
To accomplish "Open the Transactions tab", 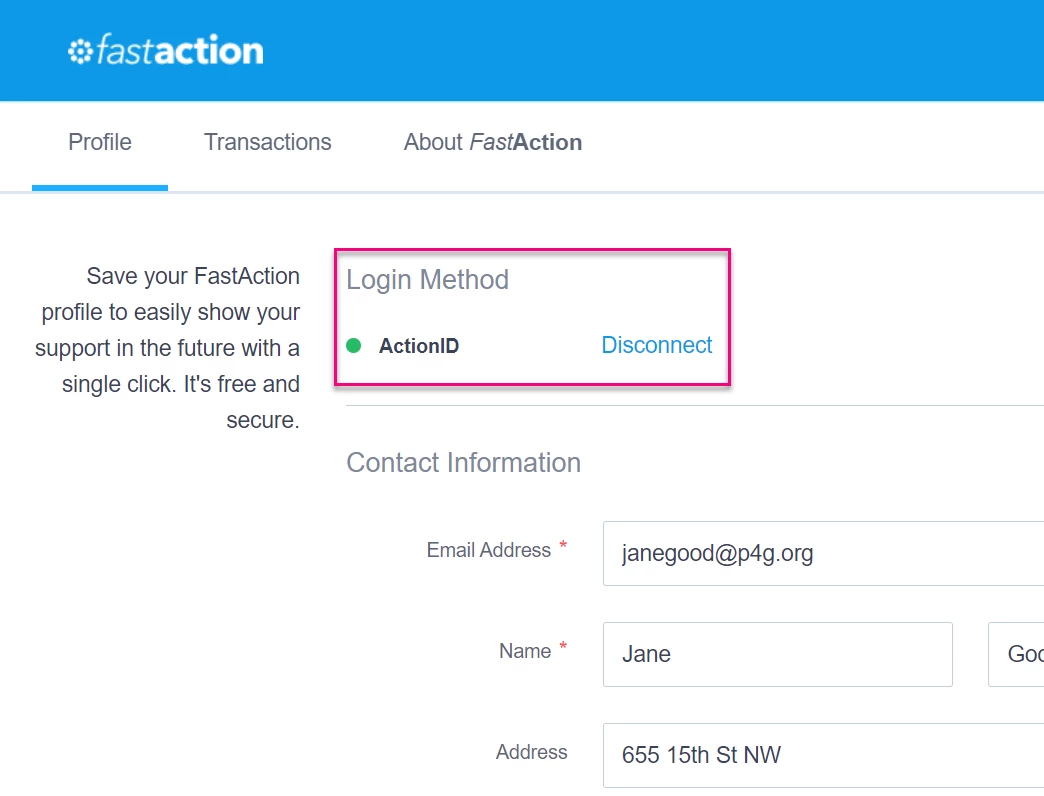I will 267,142.
